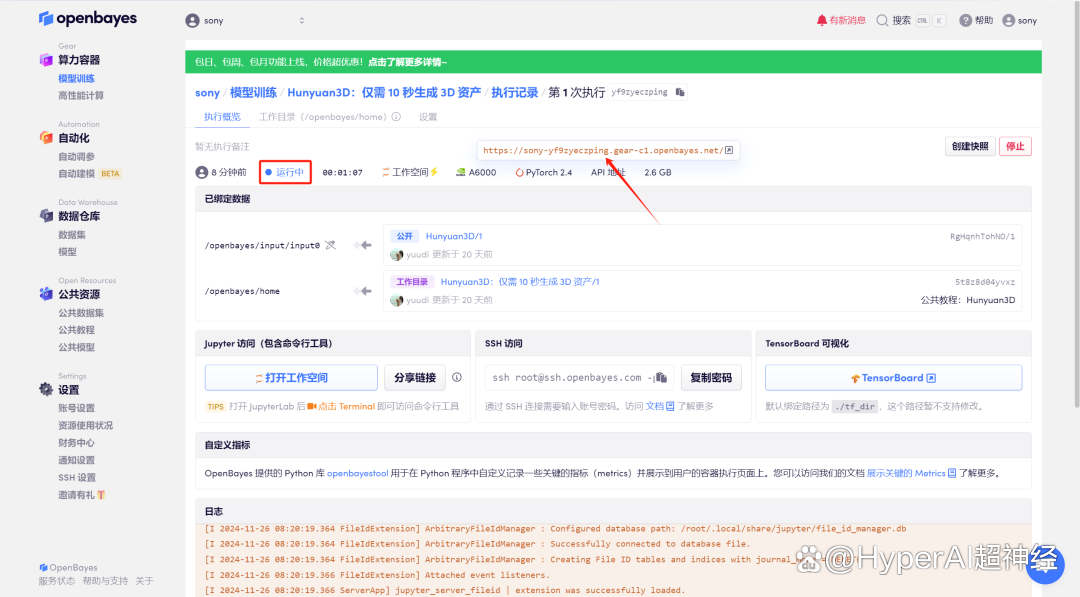Open 公共教程 in the sidebar
Image resolution: width=1080 pixels, height=597 pixels.
tap(76, 330)
